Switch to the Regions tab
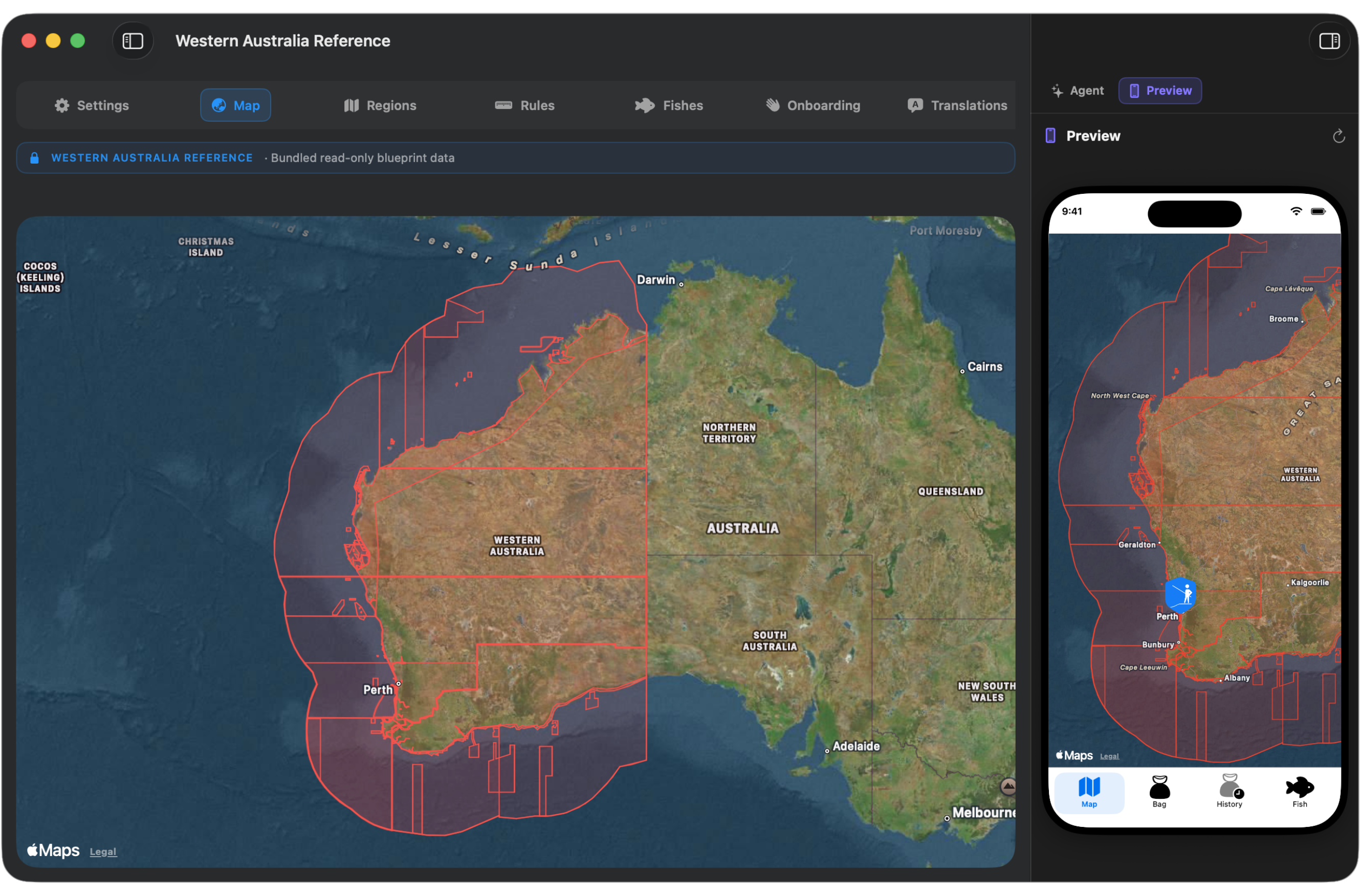 380,105
